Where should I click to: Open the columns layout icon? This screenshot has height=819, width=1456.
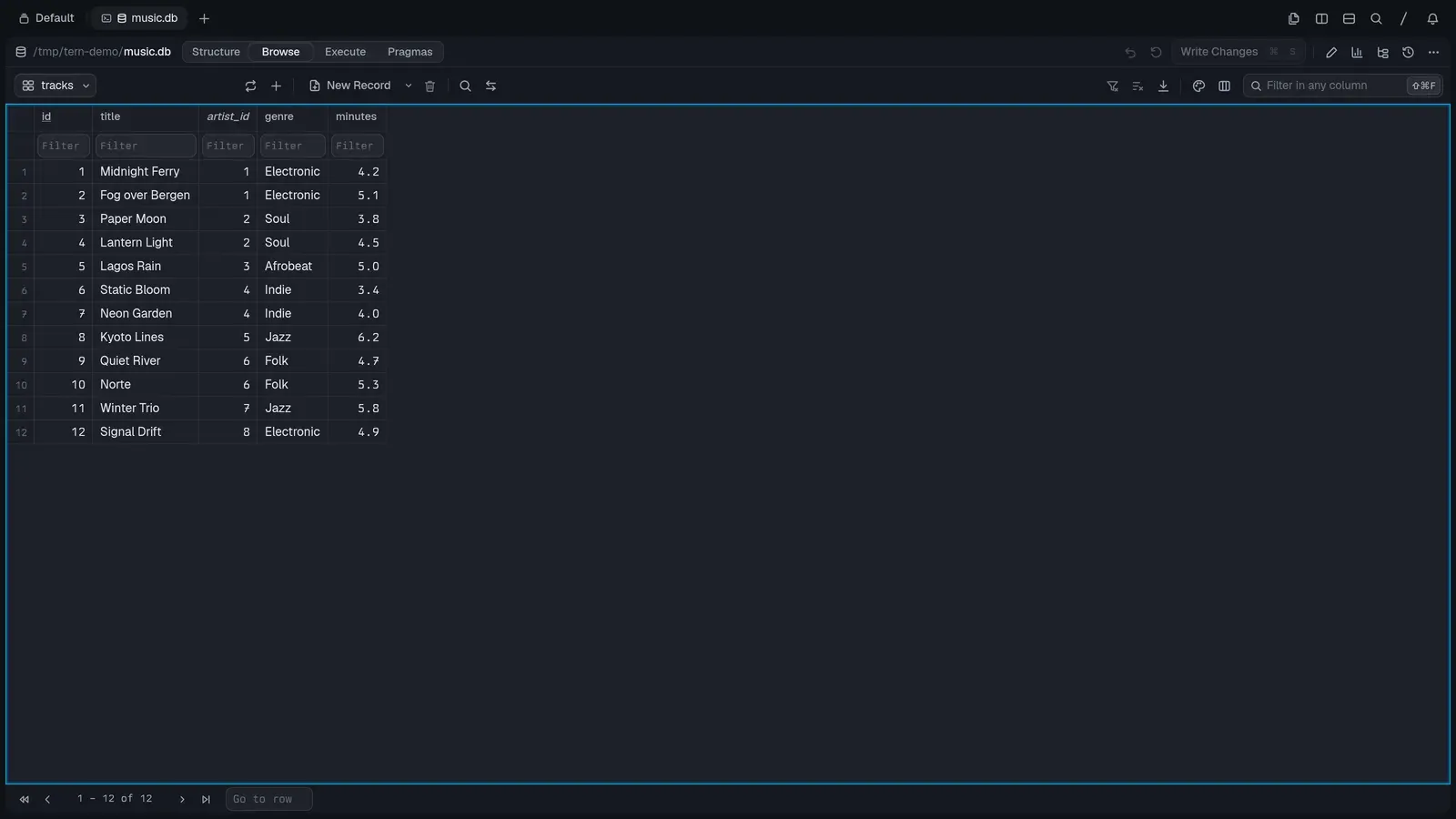pyautogui.click(x=1224, y=86)
